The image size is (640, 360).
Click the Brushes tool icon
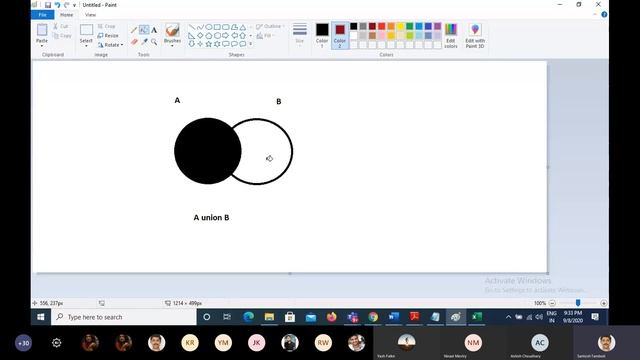tap(172, 31)
